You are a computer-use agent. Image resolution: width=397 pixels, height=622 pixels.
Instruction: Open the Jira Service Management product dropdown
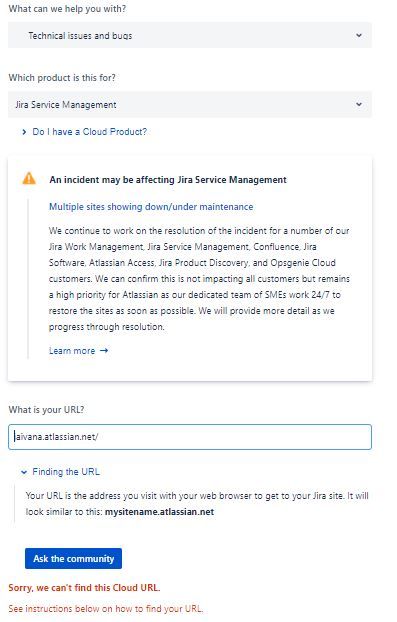click(190, 104)
